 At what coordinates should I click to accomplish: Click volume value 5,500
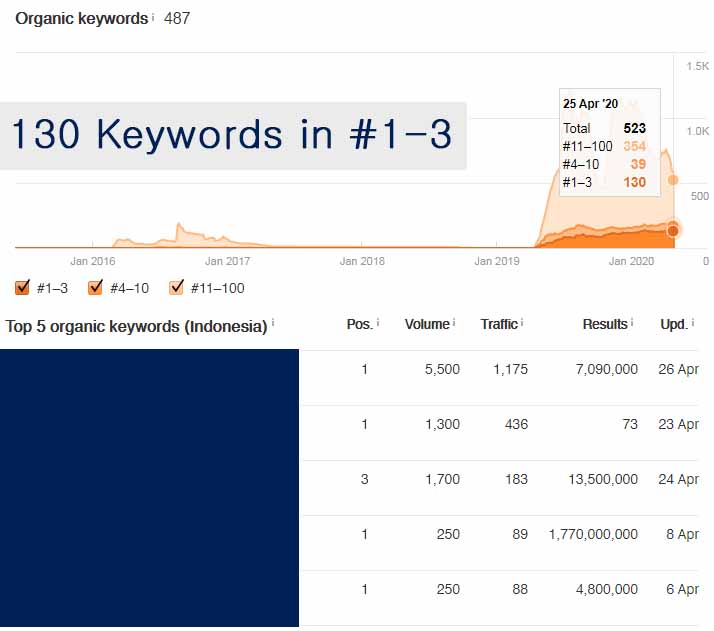click(x=442, y=369)
